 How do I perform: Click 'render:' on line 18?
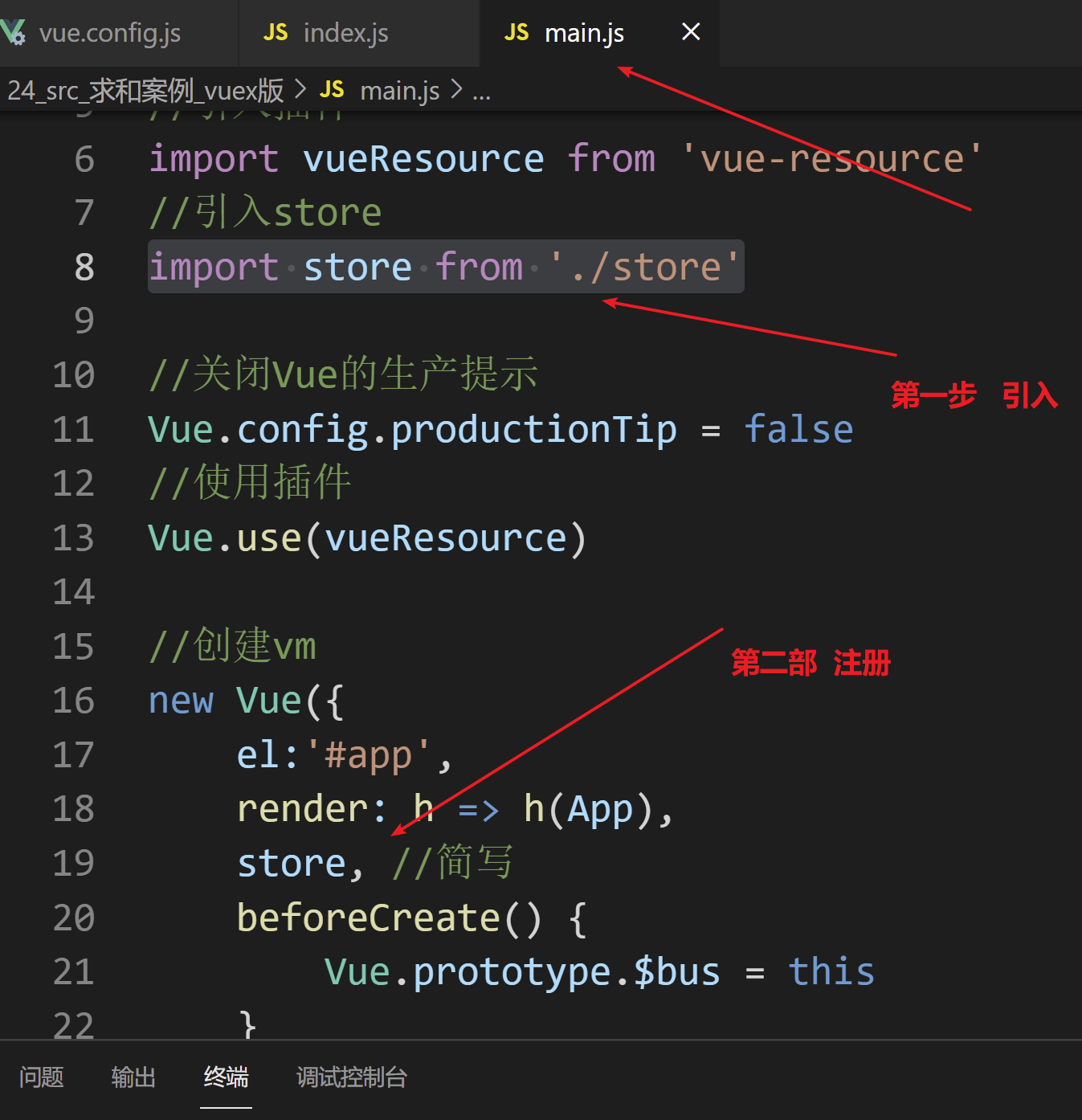click(312, 809)
